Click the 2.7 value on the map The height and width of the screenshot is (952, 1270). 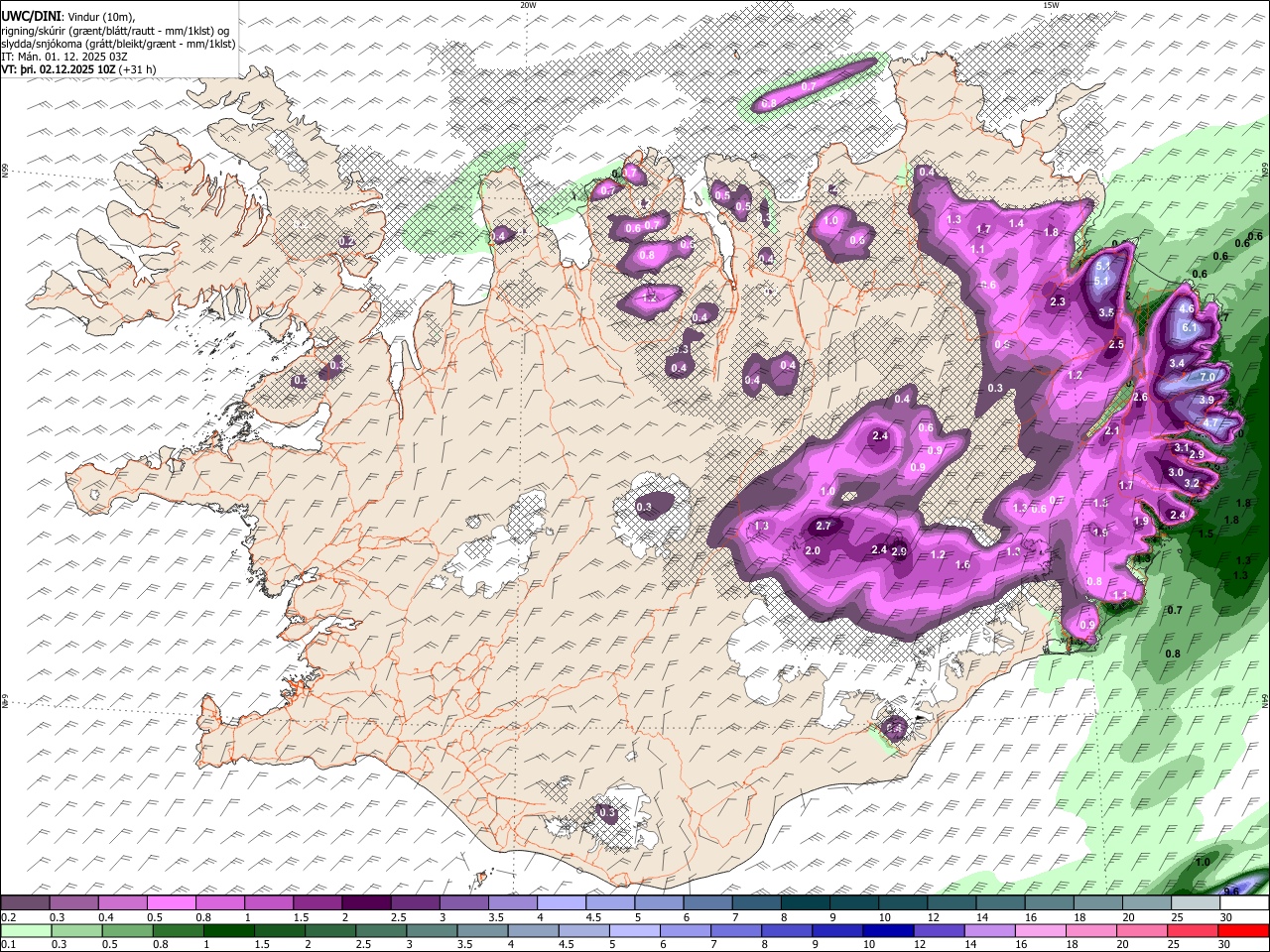click(x=824, y=527)
